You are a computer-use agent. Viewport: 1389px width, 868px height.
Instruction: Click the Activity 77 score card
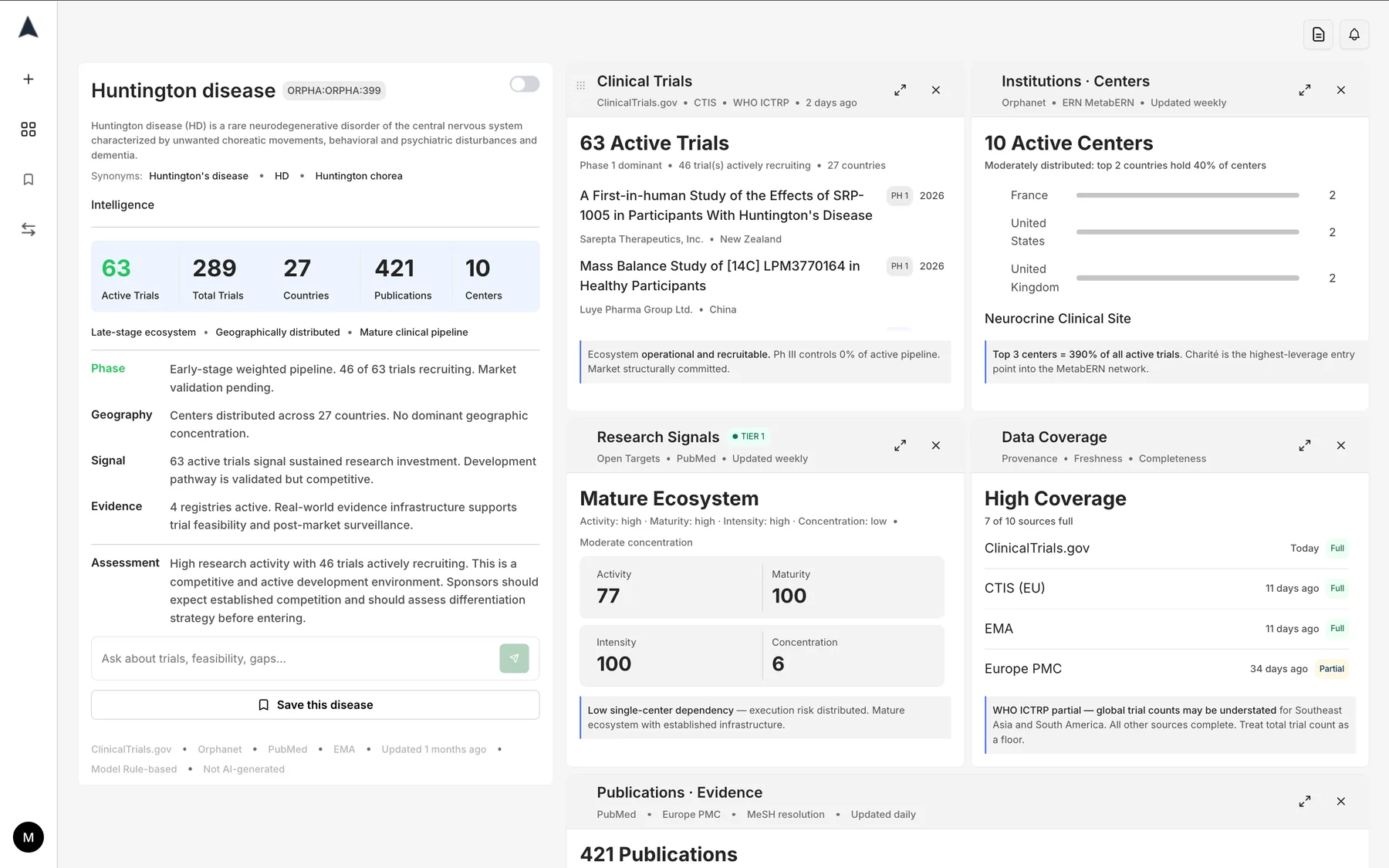pyautogui.click(x=671, y=586)
